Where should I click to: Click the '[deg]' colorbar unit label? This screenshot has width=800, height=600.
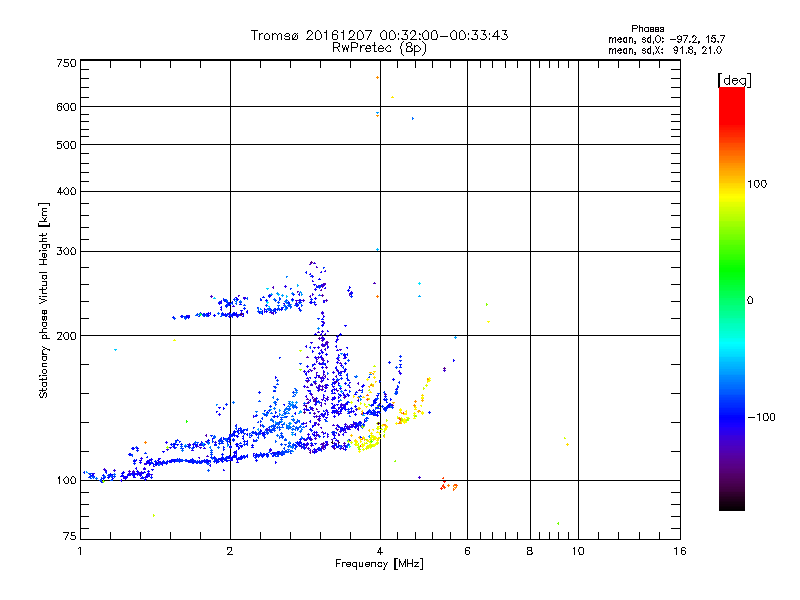coord(734,80)
